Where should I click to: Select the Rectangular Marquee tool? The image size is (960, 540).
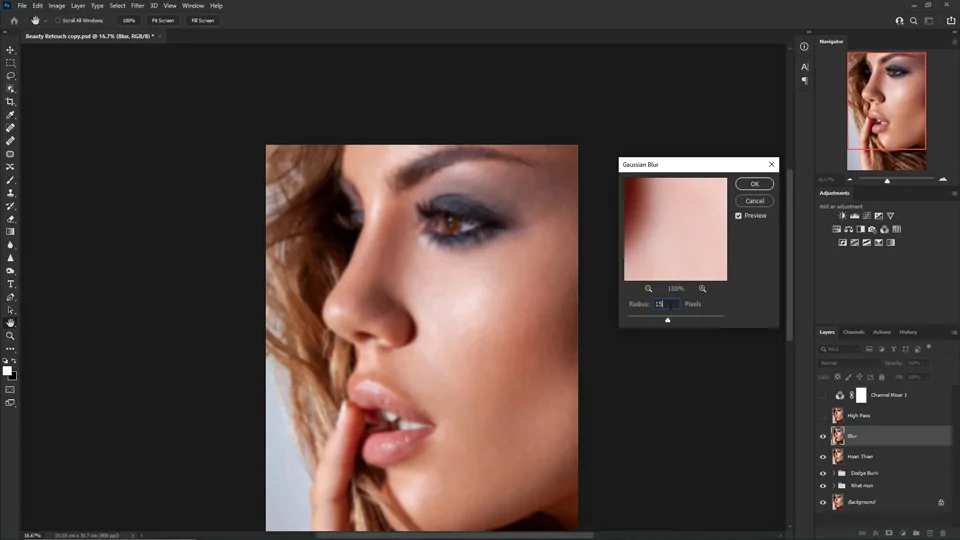[x=10, y=62]
